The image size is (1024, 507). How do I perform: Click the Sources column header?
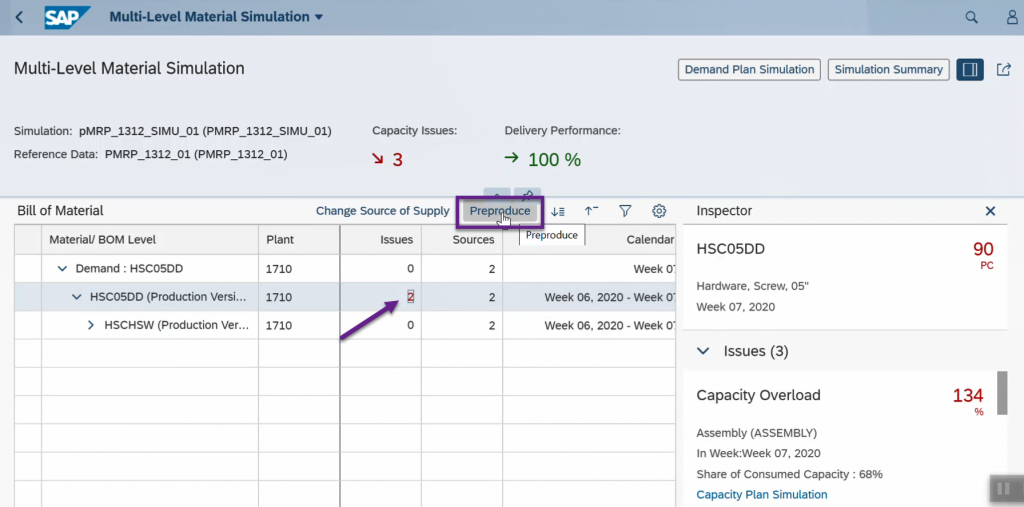[x=462, y=240]
